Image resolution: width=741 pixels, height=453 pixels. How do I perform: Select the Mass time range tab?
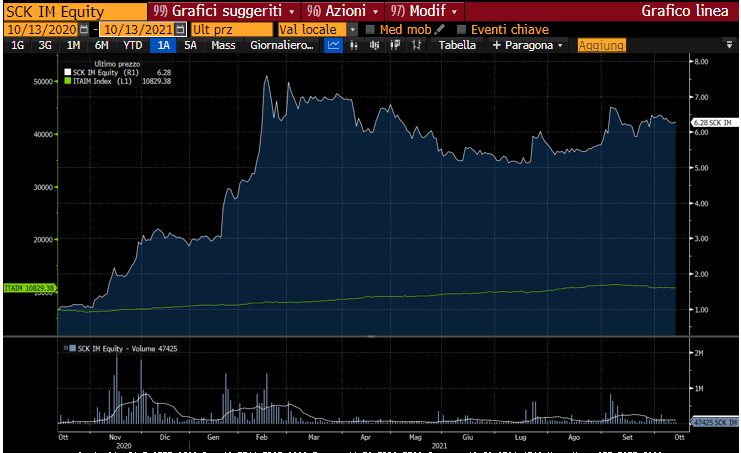point(223,45)
